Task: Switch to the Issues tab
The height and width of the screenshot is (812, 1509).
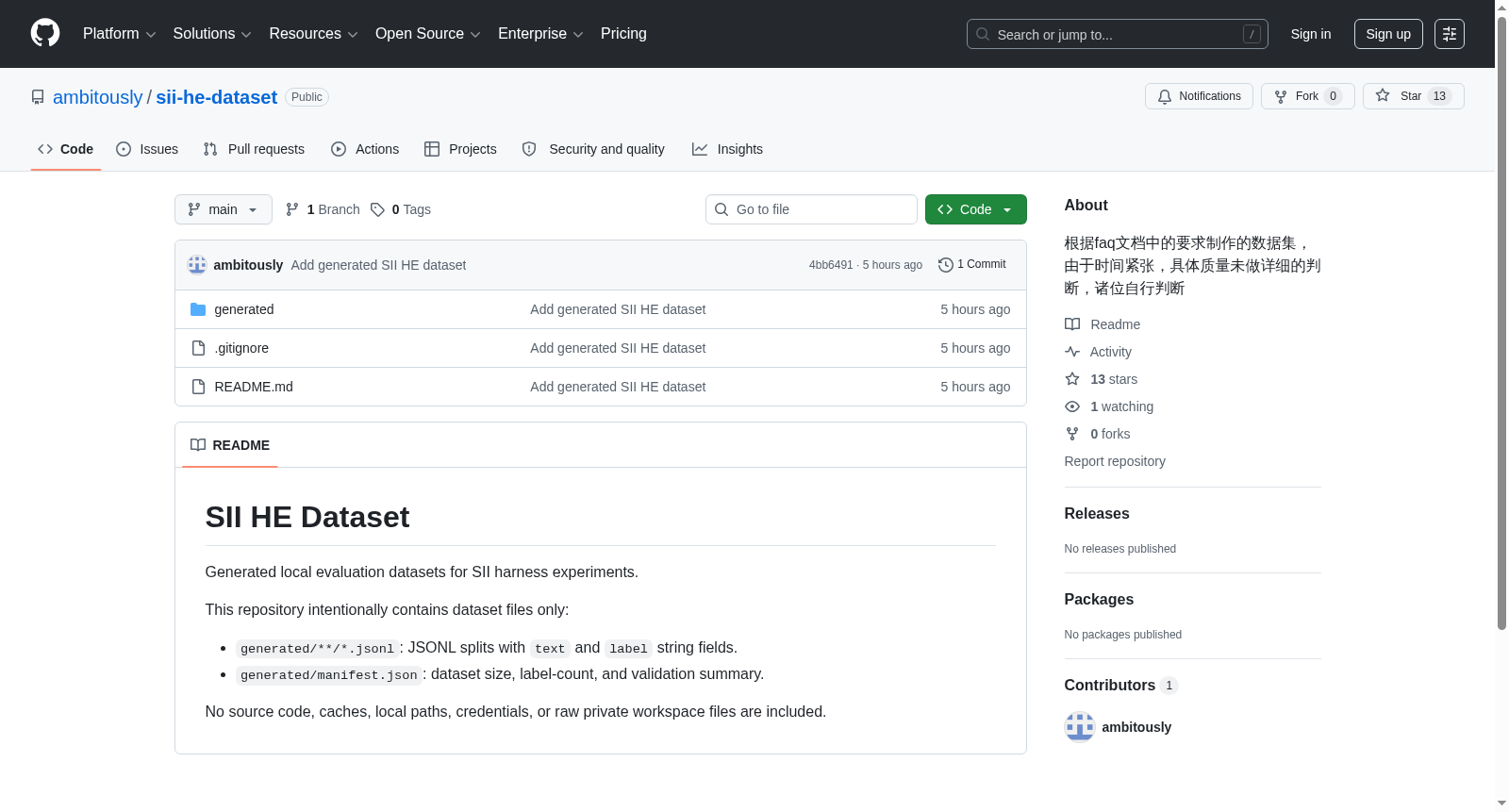Action: point(147,149)
